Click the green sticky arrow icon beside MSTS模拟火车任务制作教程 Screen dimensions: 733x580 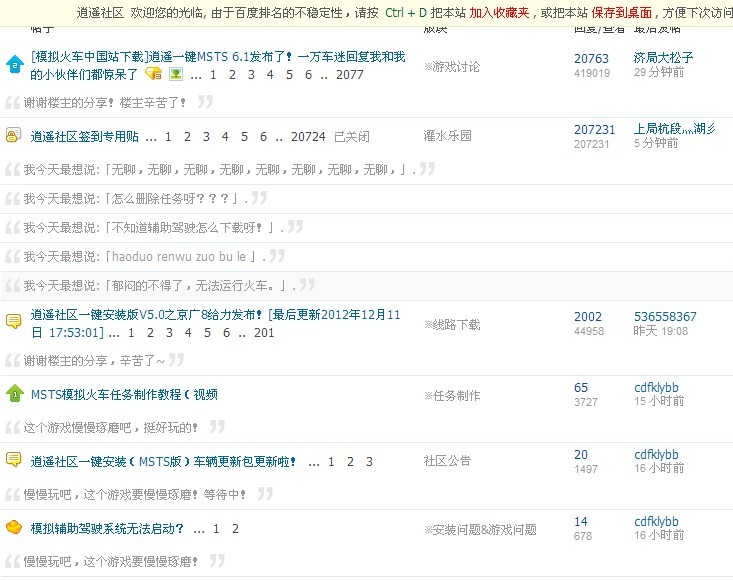(x=14, y=394)
